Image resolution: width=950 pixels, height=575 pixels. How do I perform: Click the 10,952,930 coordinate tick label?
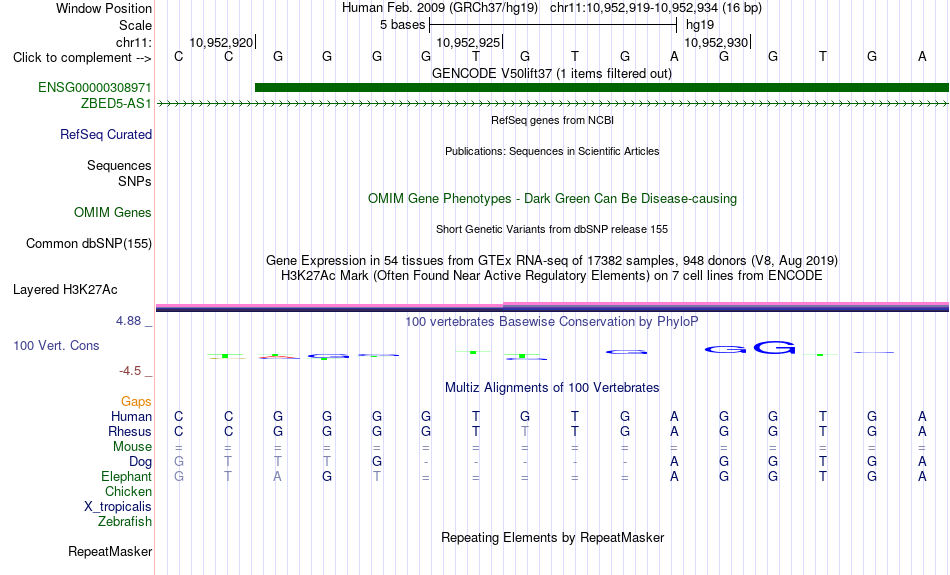tap(716, 42)
